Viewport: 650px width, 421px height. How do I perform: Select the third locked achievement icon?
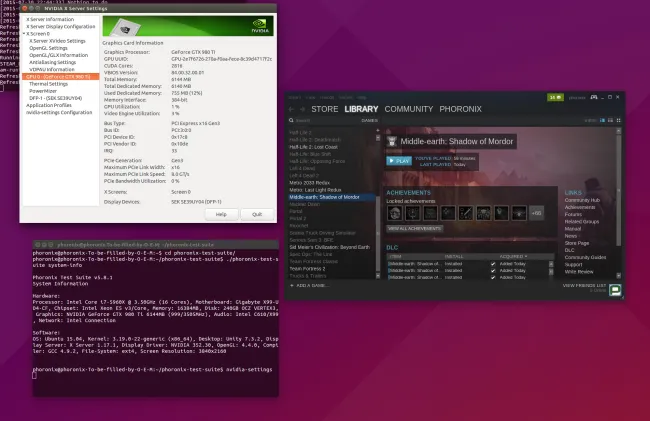point(430,213)
